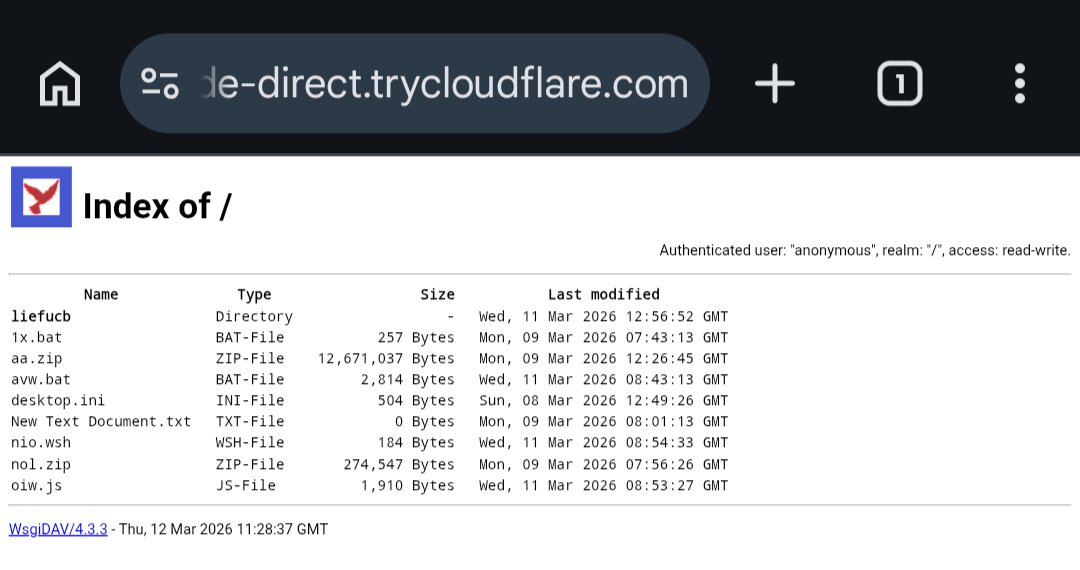1080x570 pixels.
Task: Open New Text Document.txt
Action: [100, 422]
